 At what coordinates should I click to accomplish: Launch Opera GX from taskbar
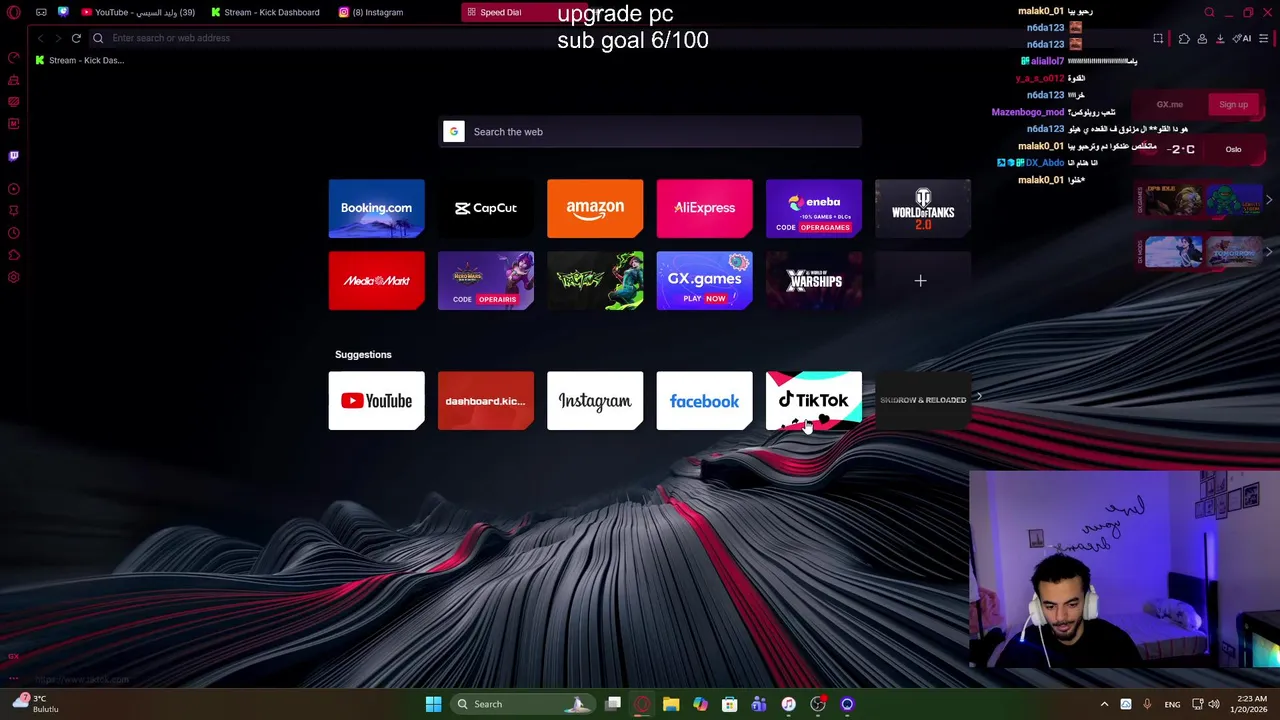pos(642,704)
